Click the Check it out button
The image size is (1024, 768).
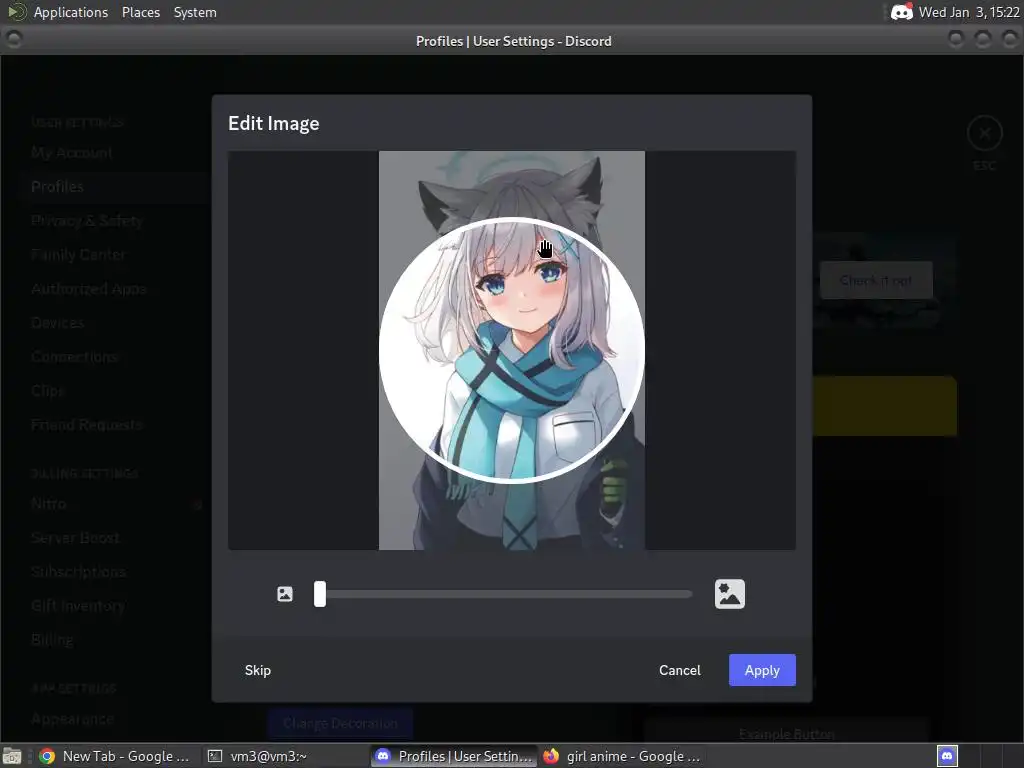pyautogui.click(x=876, y=281)
